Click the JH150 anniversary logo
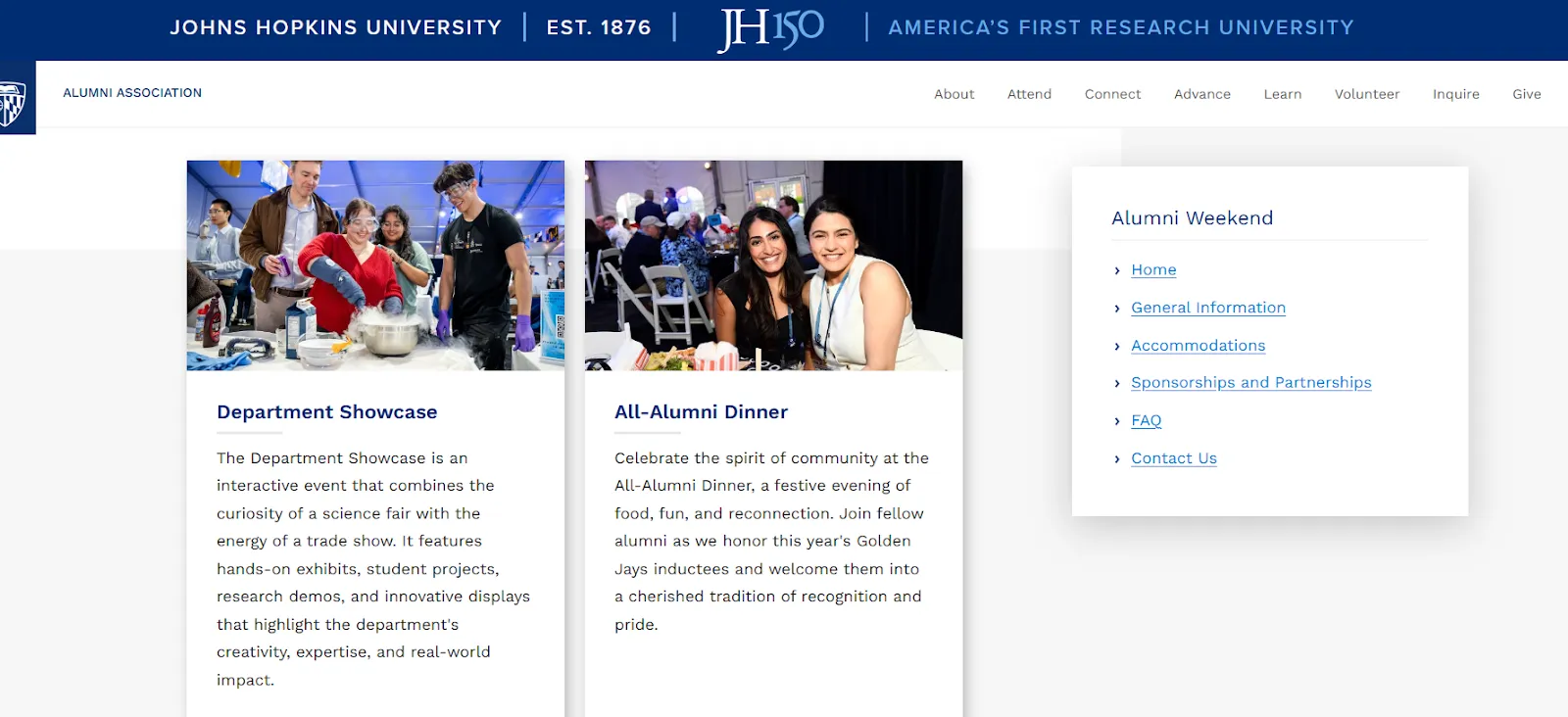 click(771, 28)
